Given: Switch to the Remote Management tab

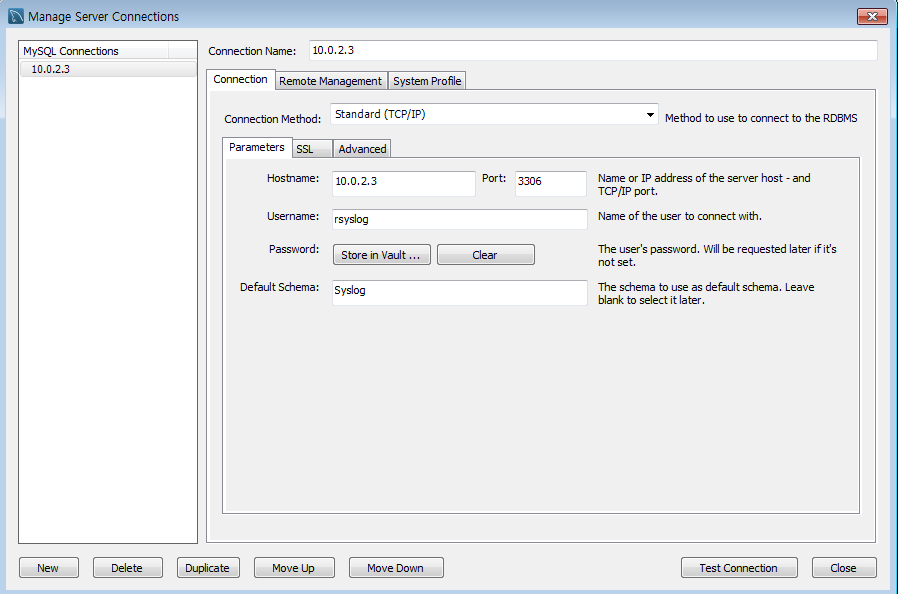Looking at the screenshot, I should coord(330,81).
